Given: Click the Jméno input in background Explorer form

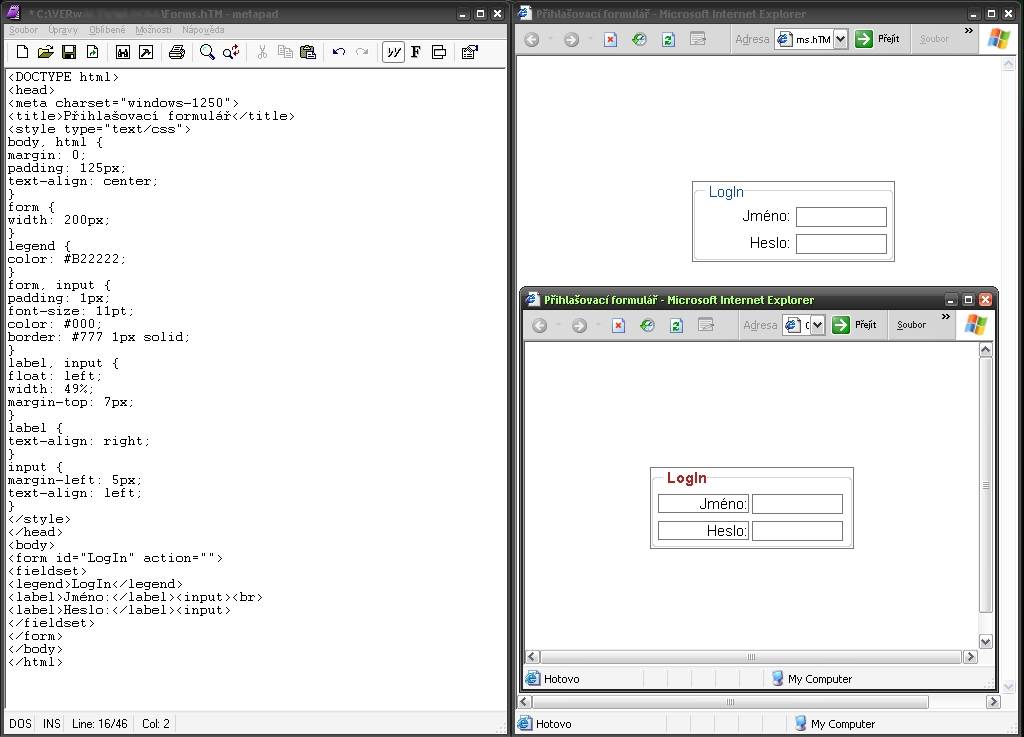Looking at the screenshot, I should [x=841, y=217].
